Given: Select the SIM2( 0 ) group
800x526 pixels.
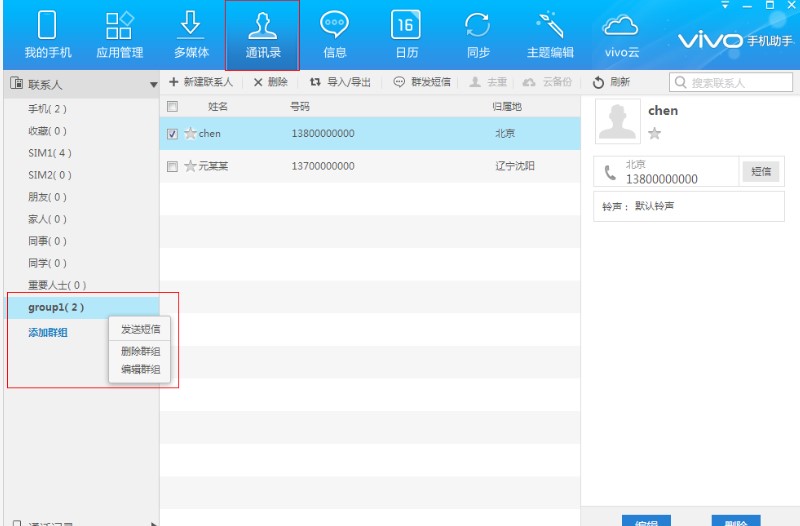Looking at the screenshot, I should pyautogui.click(x=49, y=174).
